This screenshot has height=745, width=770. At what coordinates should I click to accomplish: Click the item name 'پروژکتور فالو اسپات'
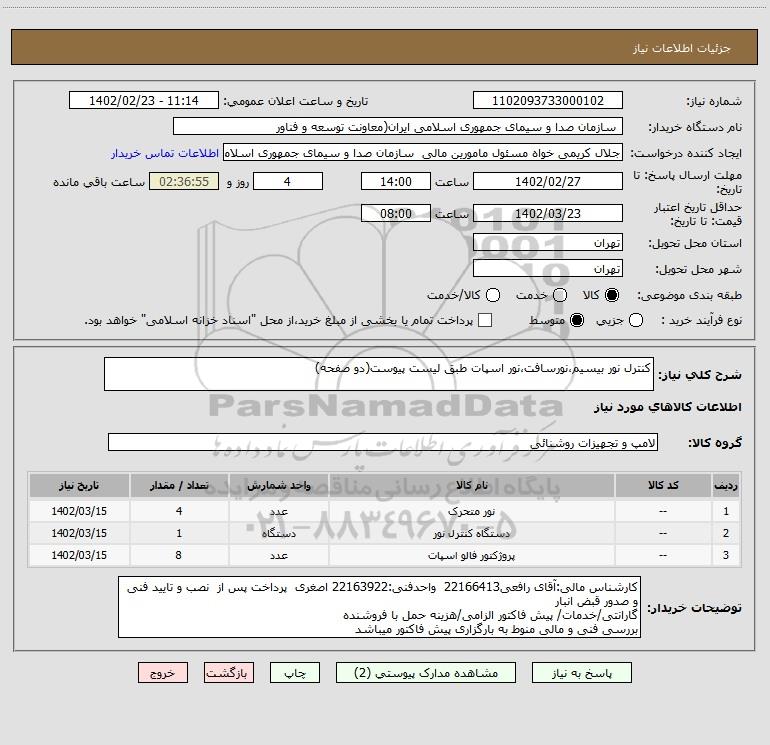coord(471,555)
